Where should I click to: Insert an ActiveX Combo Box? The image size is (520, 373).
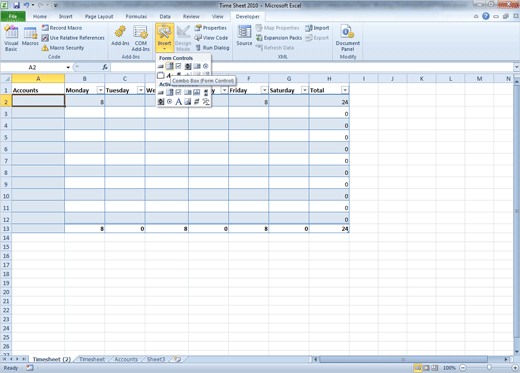coord(170,92)
